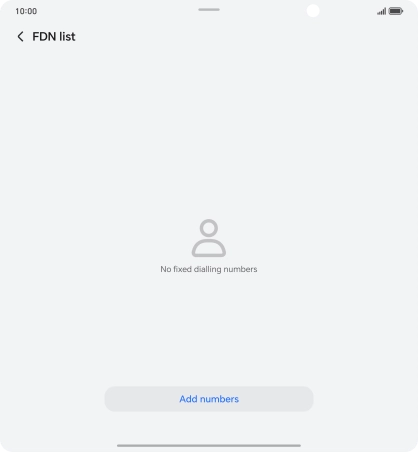This screenshot has width=418, height=452.
Task: Click the Add numbers button
Action: click(209, 399)
